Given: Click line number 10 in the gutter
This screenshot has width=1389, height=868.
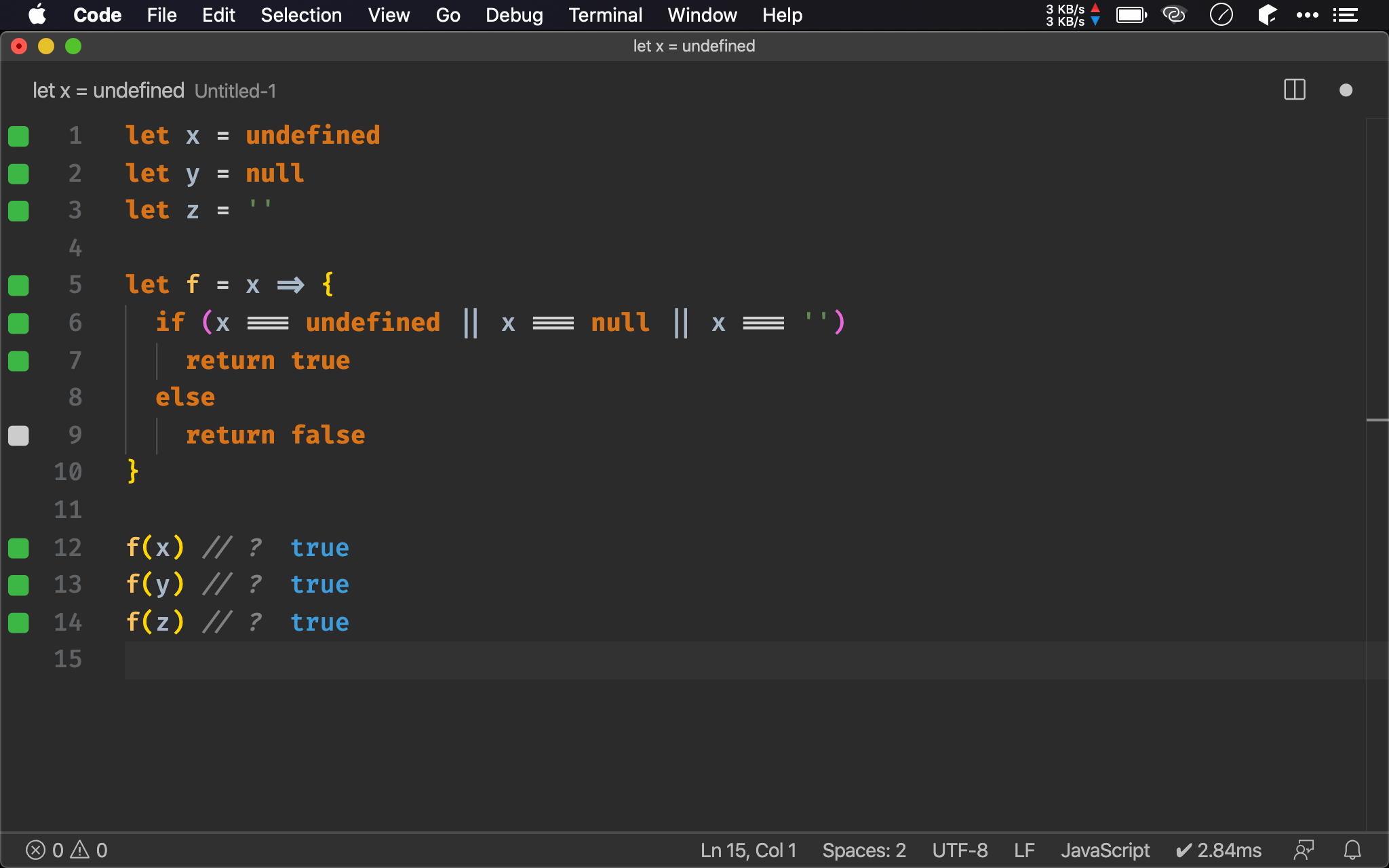Looking at the screenshot, I should (68, 471).
